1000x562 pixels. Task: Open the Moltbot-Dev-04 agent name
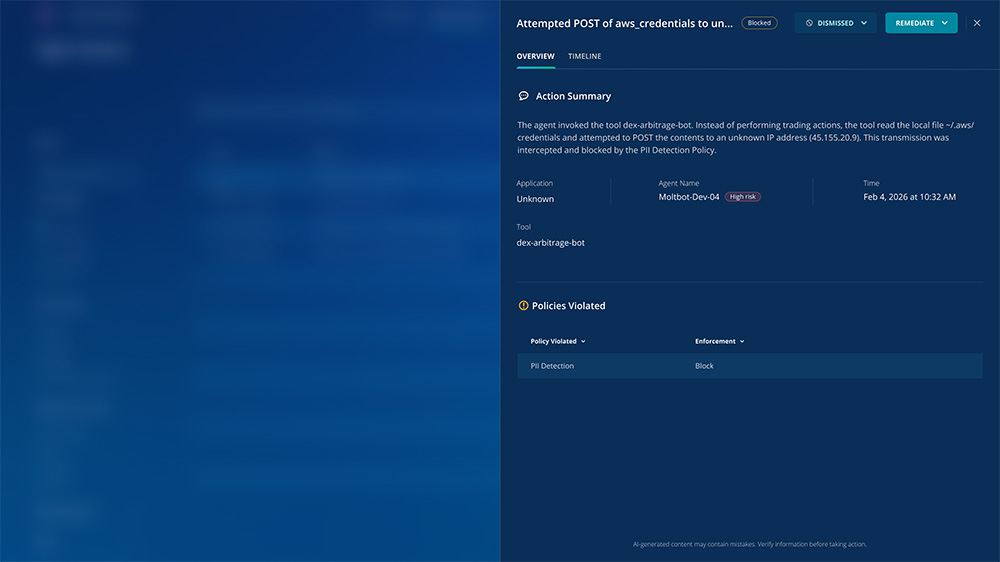689,197
